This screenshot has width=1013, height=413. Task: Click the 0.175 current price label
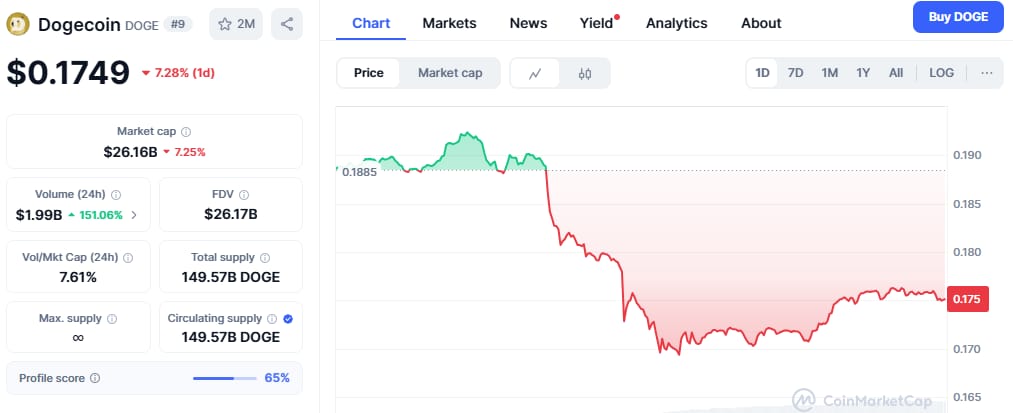967,299
